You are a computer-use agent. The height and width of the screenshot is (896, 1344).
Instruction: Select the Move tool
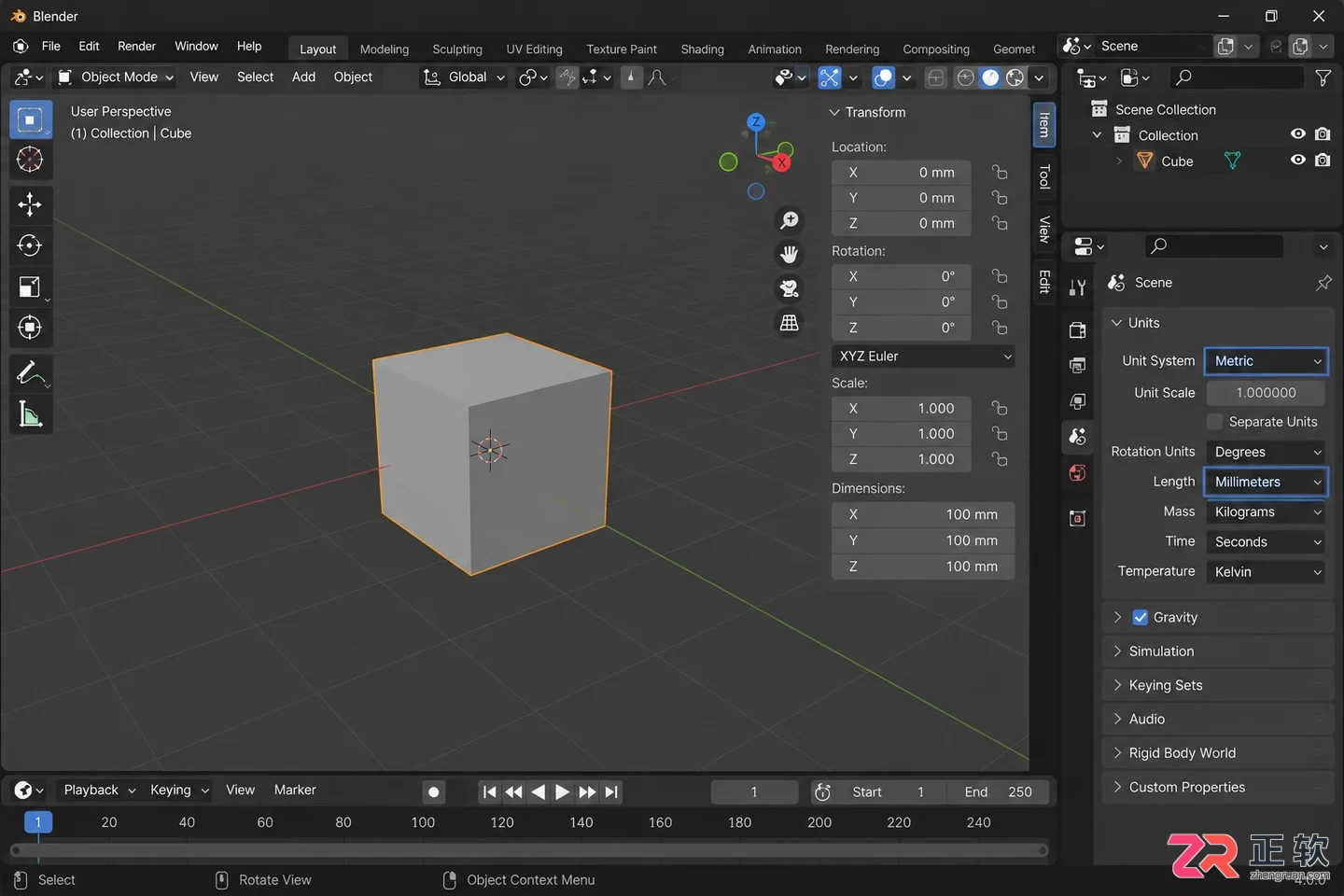click(30, 204)
